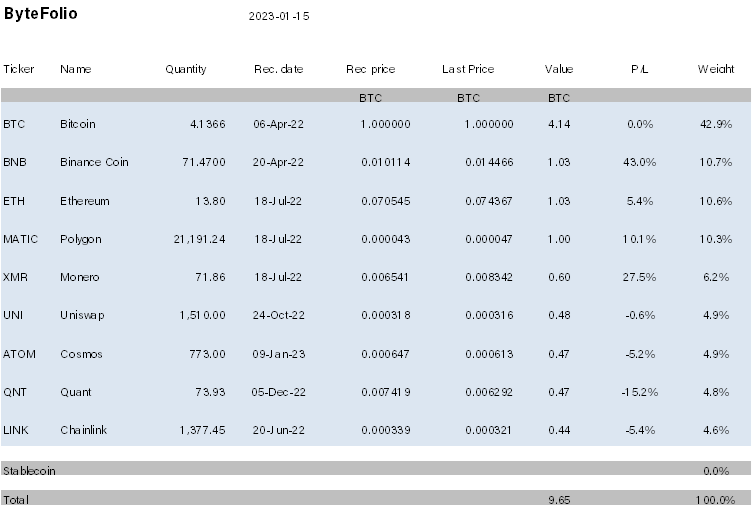Select the report date 2023-01-15
Screen dimensions: 752x506
pos(279,16)
